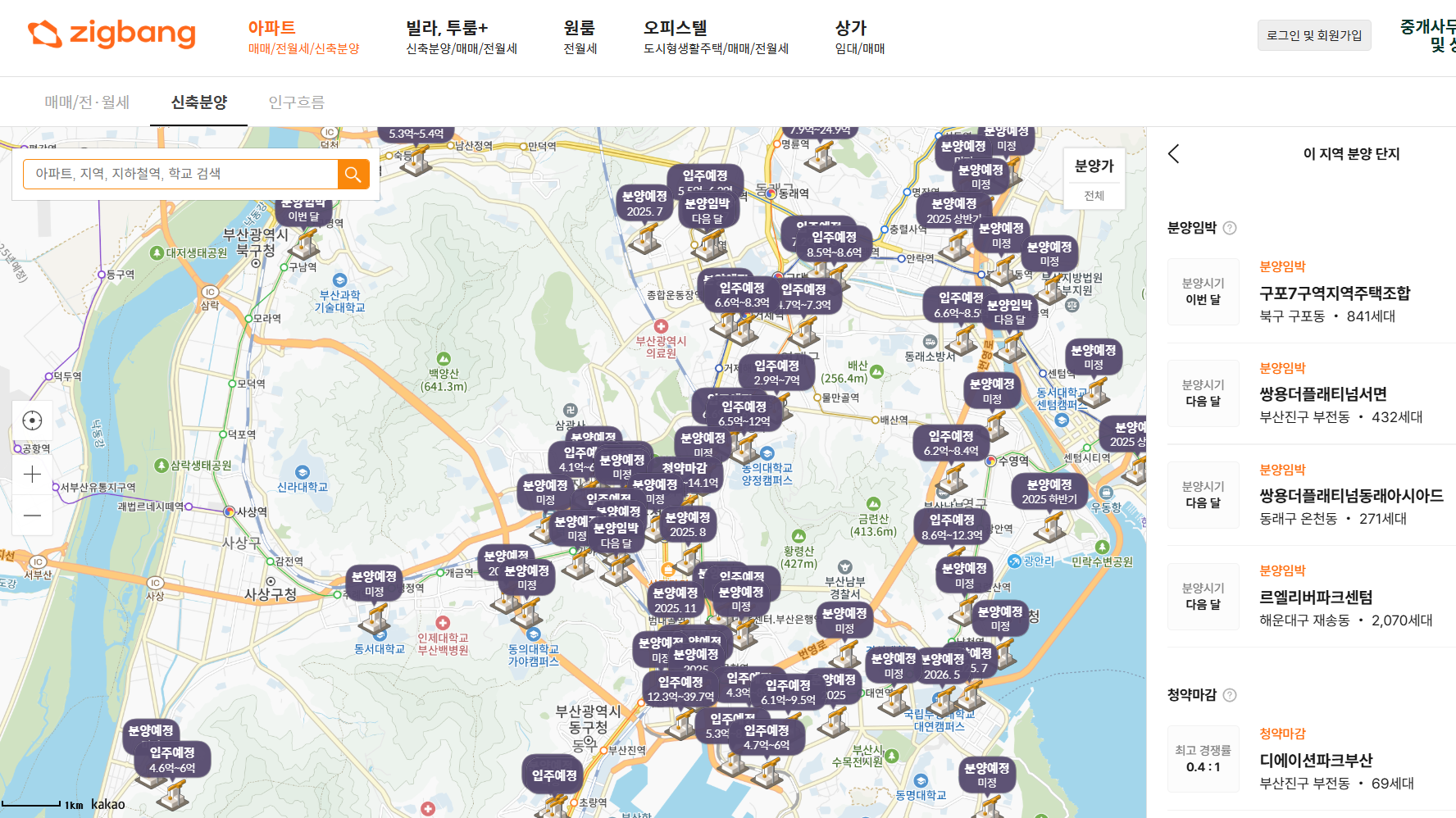Image resolution: width=1456 pixels, height=818 pixels.
Task: Click 동래구 온천동 · 271세대 text
Action: (x=1333, y=519)
